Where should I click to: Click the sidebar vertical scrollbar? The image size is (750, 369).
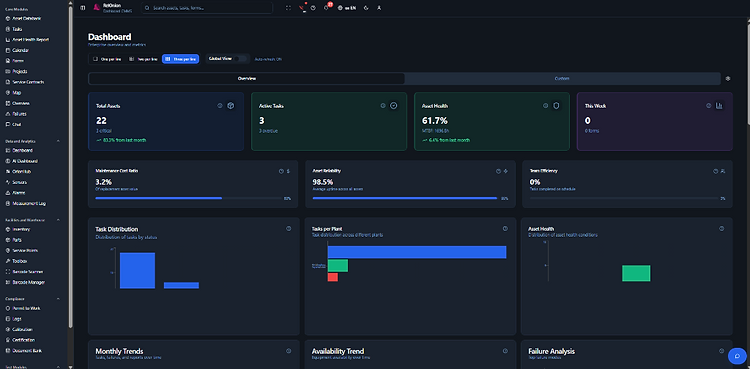click(71, 168)
